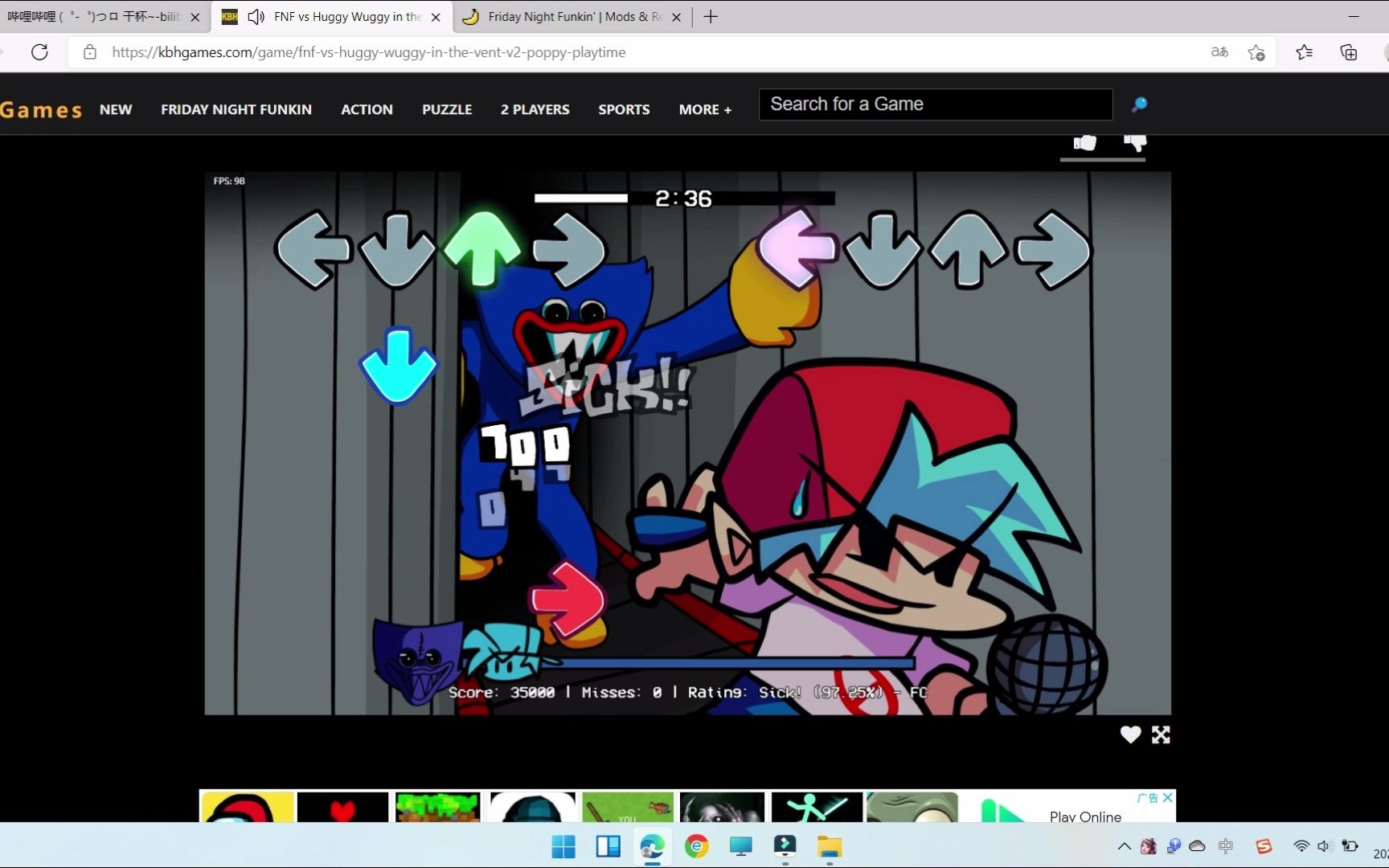Viewport: 1389px width, 868px height.
Task: Open the PUZZLE games category
Action: [447, 109]
